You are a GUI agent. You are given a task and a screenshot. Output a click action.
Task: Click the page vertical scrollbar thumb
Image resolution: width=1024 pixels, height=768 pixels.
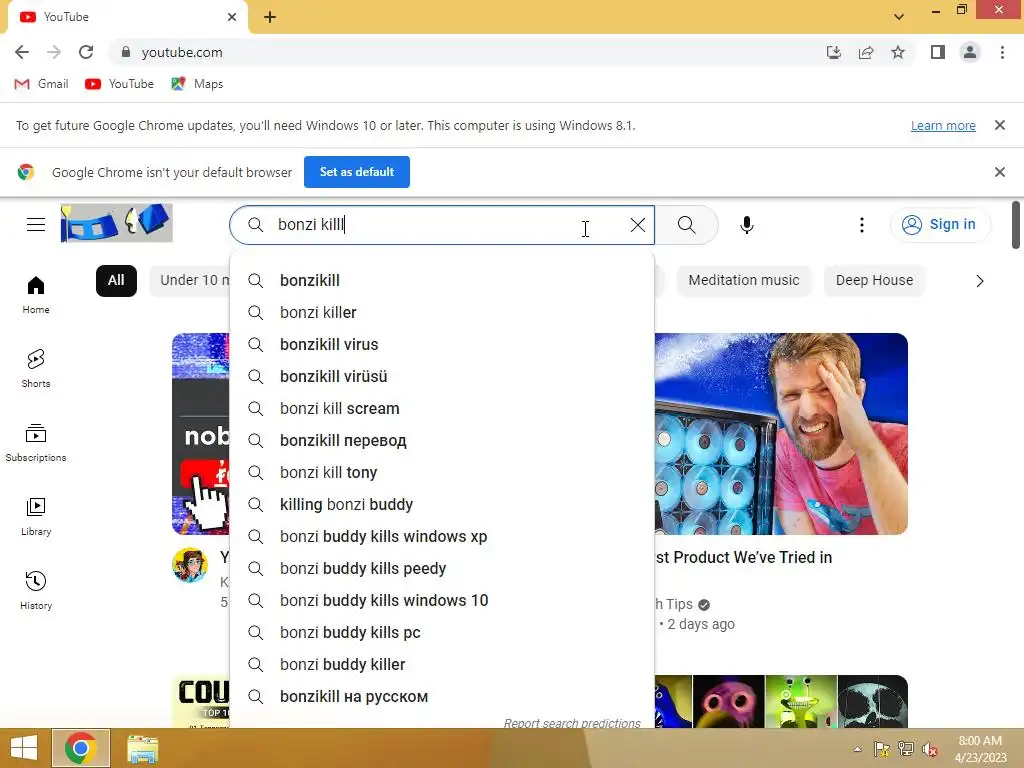(x=1016, y=225)
